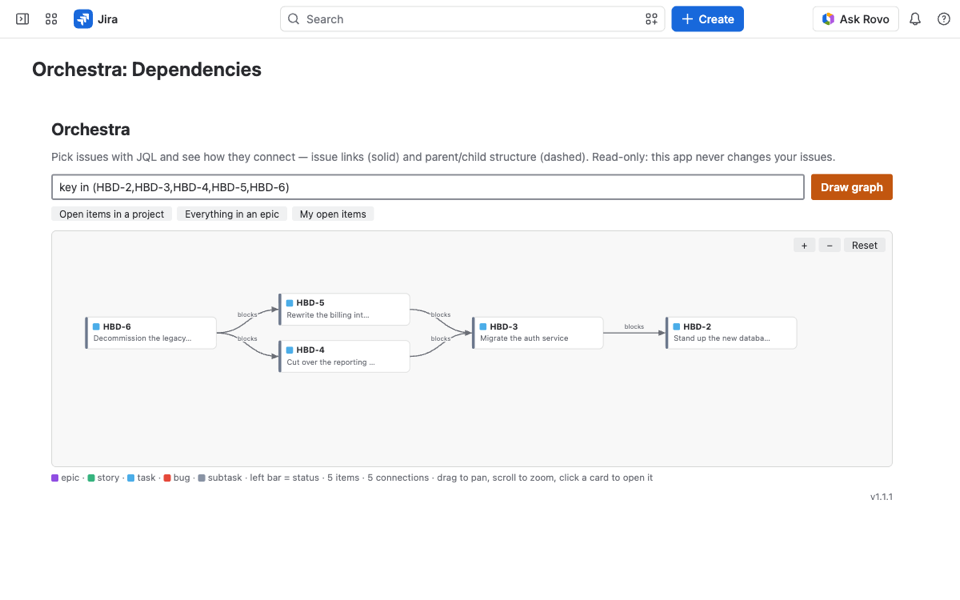This screenshot has width=960, height=600.
Task: Select the Open items in a project preset
Action: pos(111,214)
